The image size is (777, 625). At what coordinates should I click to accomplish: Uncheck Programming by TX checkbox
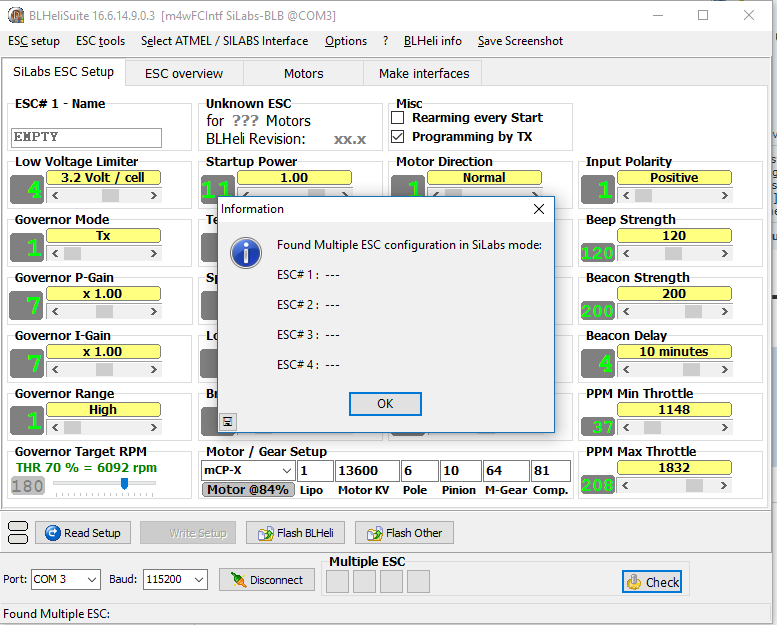pyautogui.click(x=398, y=137)
